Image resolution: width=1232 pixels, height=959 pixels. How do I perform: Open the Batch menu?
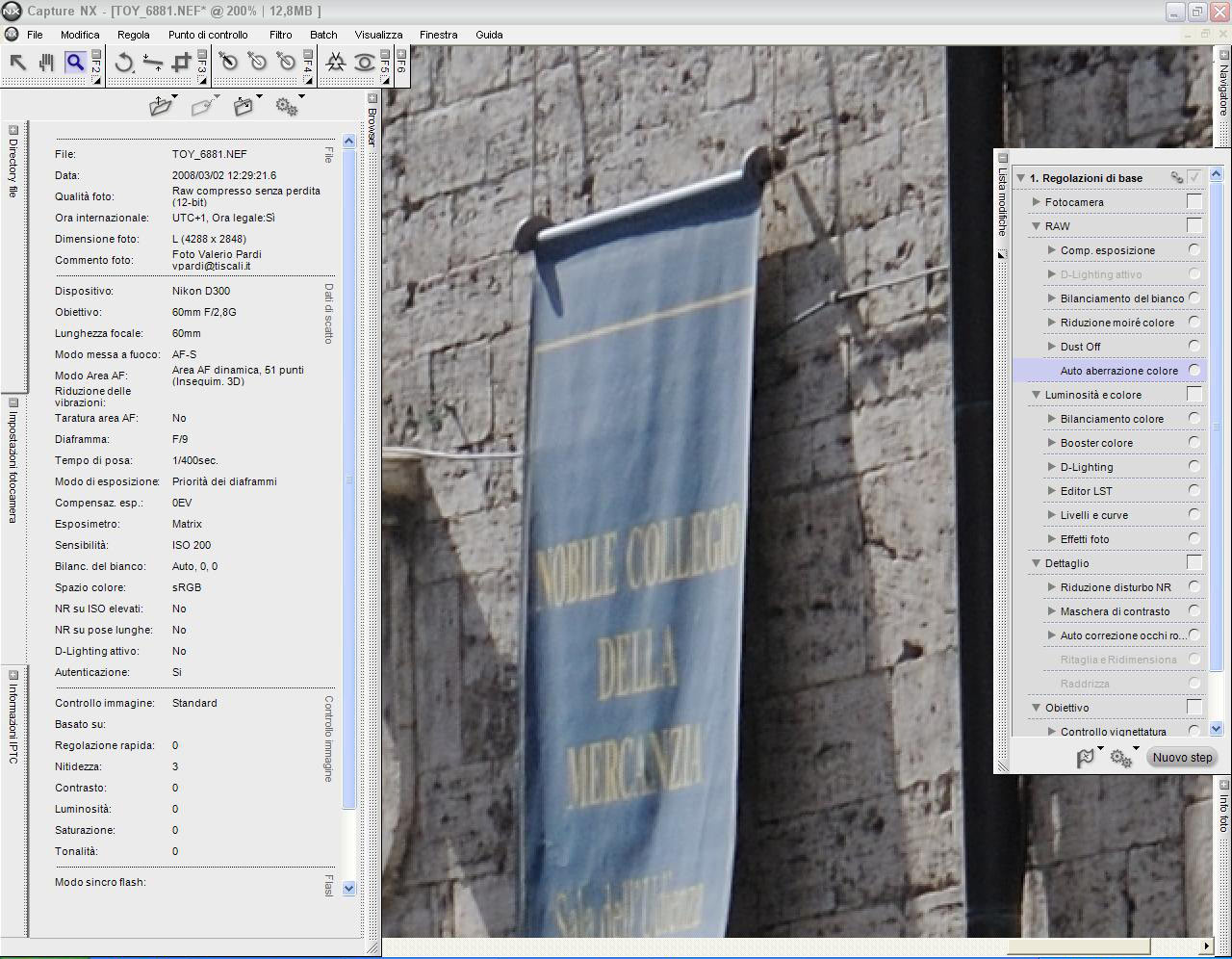[323, 35]
